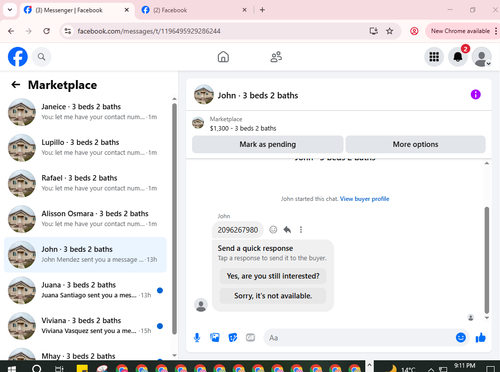Open Rafael conversation in list
The width and height of the screenshot is (500, 372).
[x=85, y=183]
